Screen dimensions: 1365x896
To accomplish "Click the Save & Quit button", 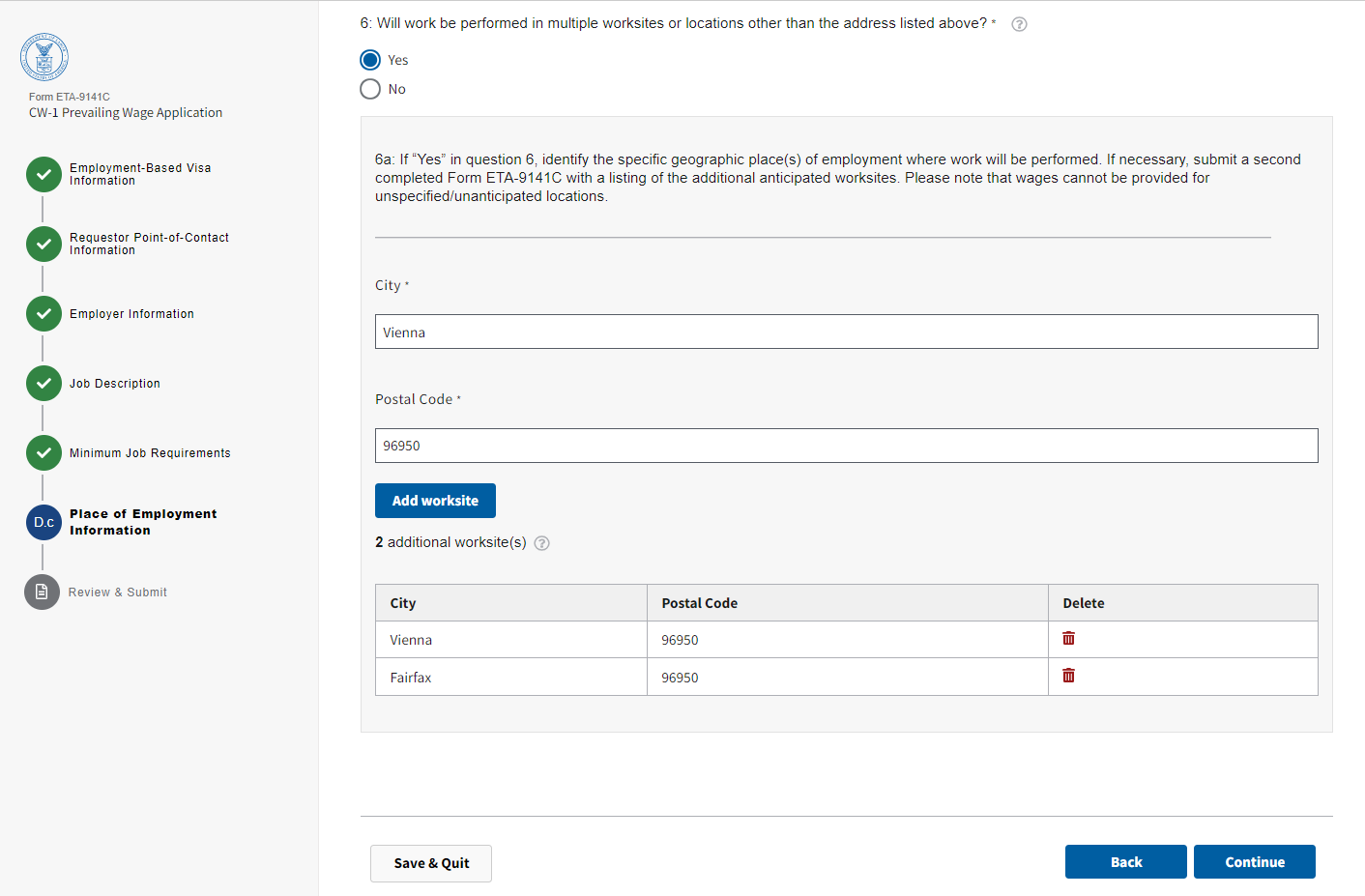I will 431,863.
